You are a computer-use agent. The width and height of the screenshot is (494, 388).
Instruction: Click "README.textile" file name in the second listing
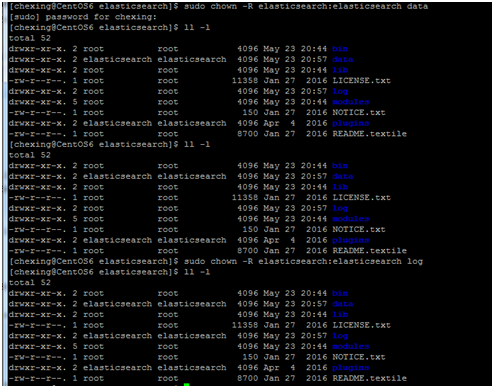(x=369, y=251)
